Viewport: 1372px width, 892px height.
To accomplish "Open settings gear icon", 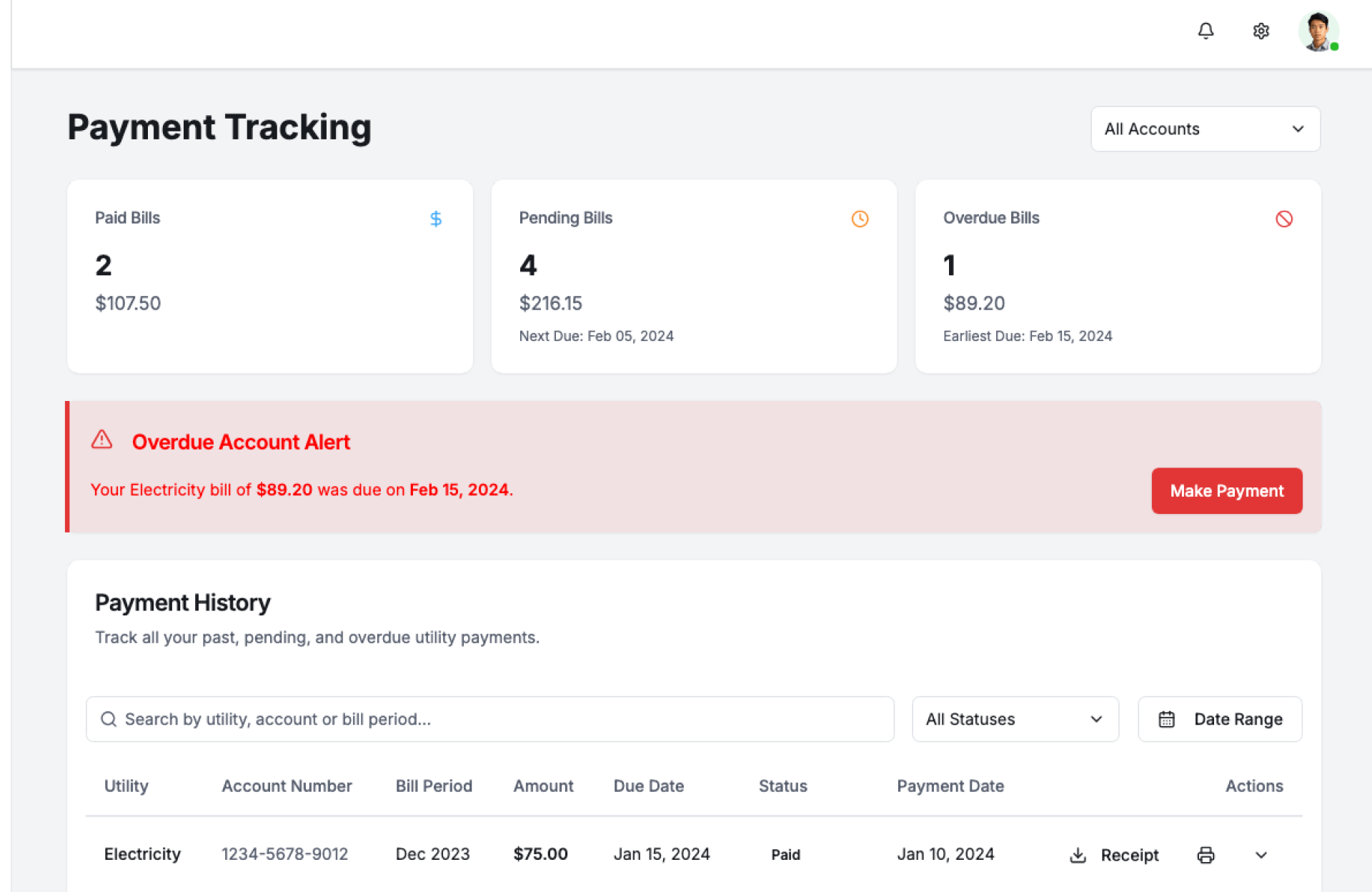I will point(1261,31).
